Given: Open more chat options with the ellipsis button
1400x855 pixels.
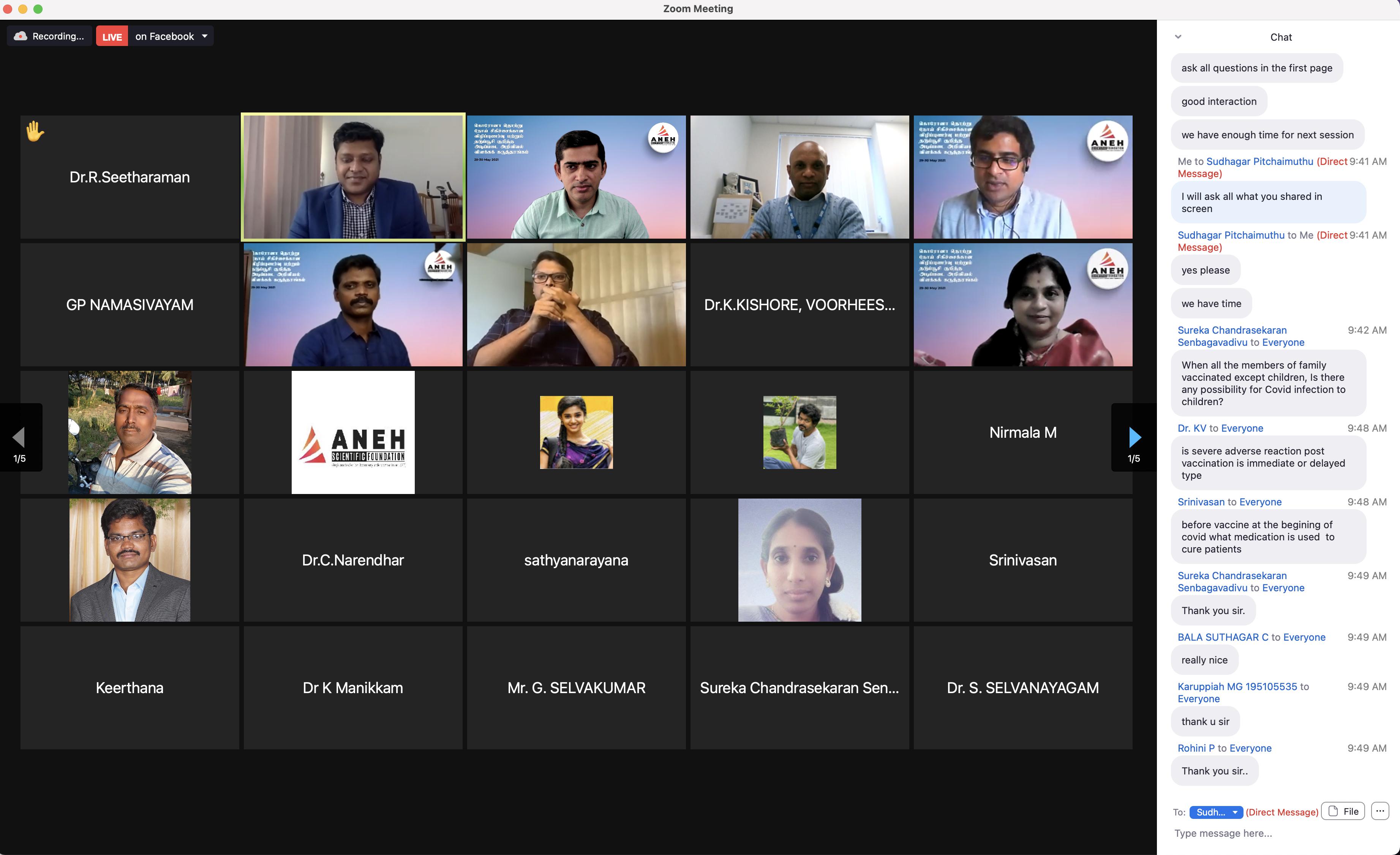Looking at the screenshot, I should pyautogui.click(x=1380, y=811).
